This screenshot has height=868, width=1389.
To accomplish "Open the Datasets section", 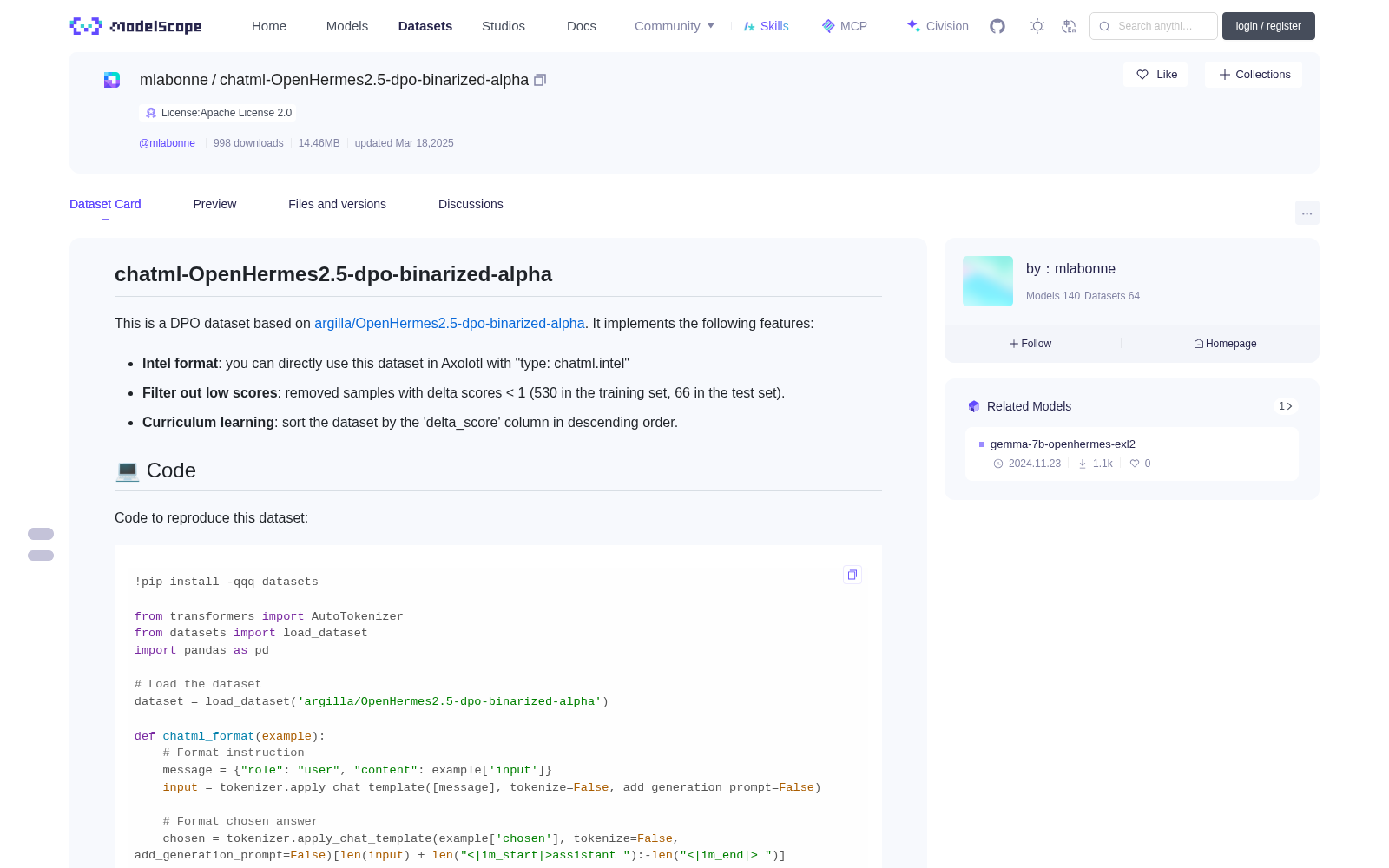I will (x=425, y=26).
